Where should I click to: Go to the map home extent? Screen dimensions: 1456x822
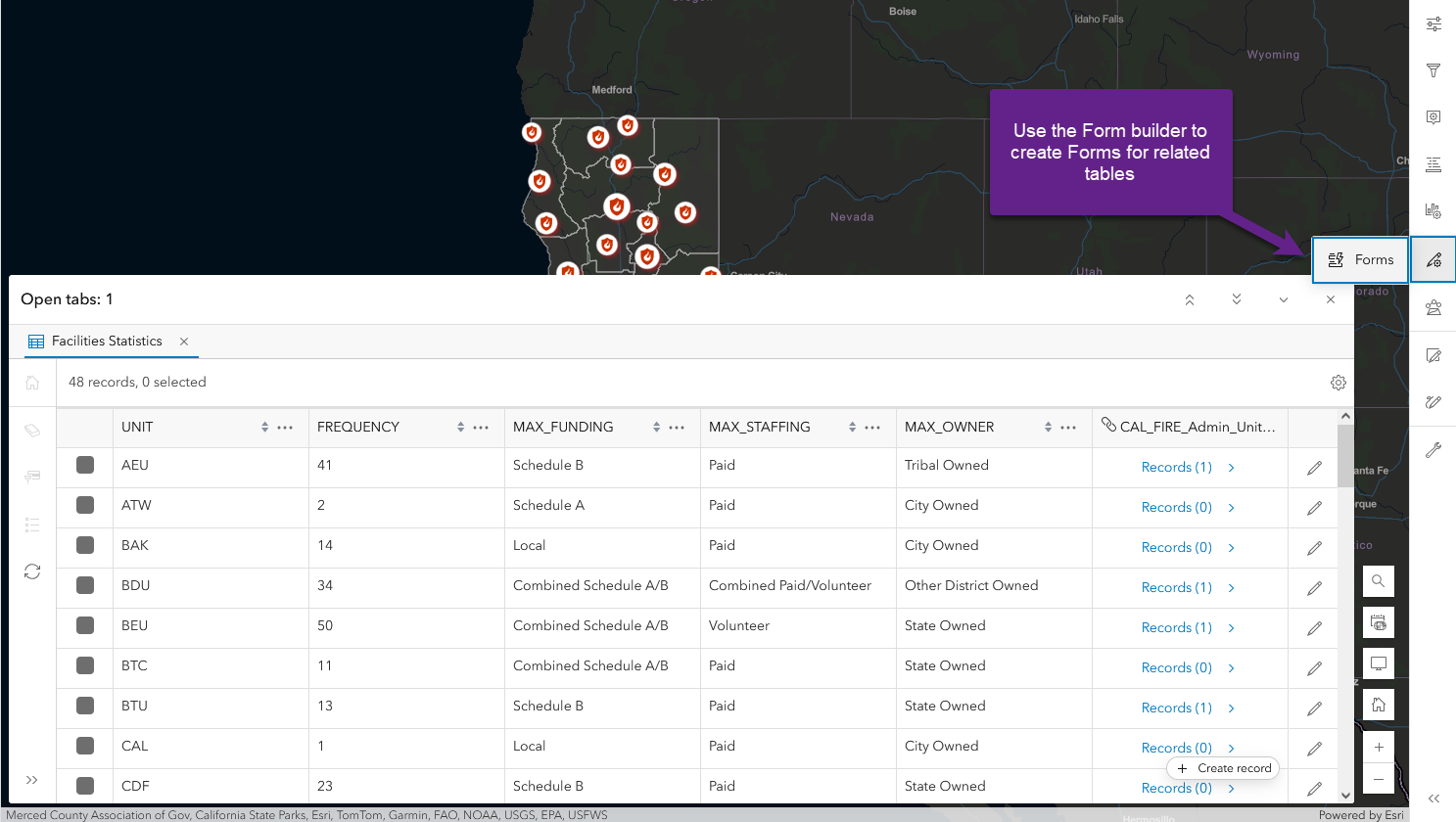(1378, 705)
